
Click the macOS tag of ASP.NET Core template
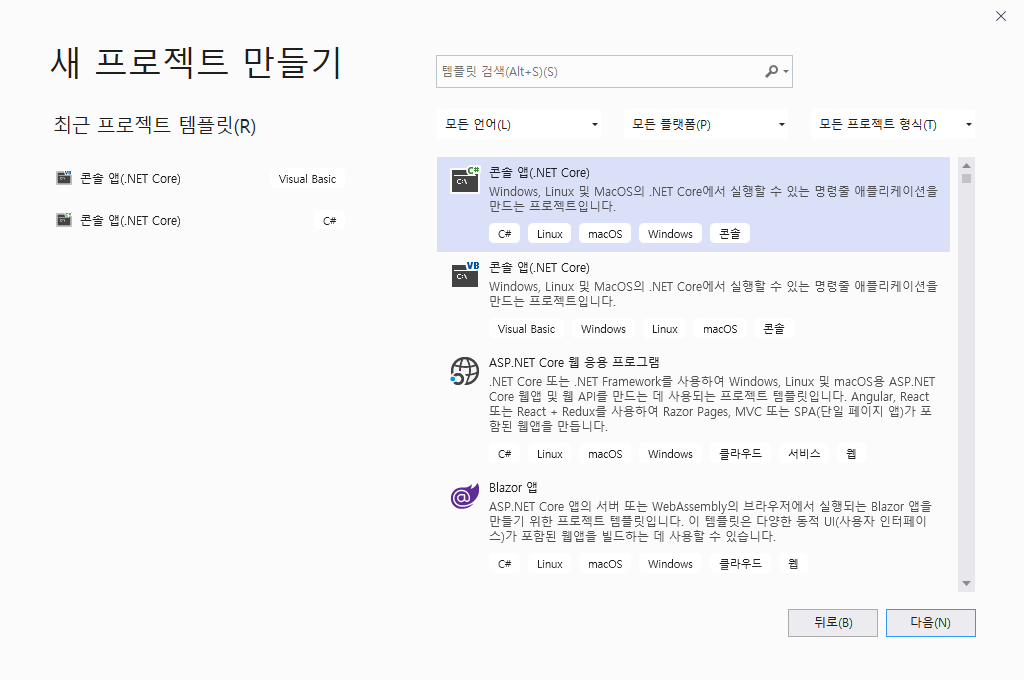click(x=605, y=453)
